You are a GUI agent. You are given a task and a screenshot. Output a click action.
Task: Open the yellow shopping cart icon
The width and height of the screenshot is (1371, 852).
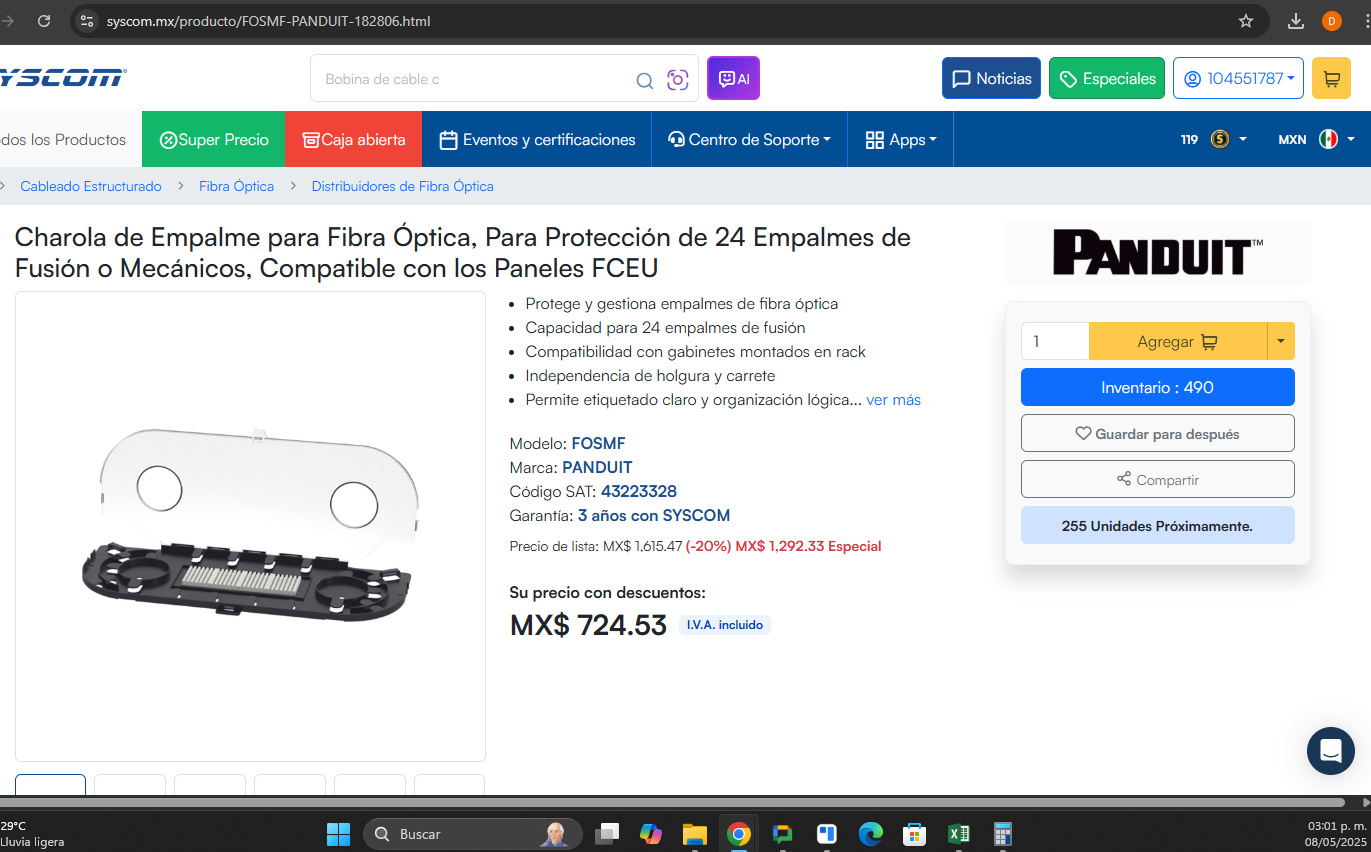[1331, 78]
